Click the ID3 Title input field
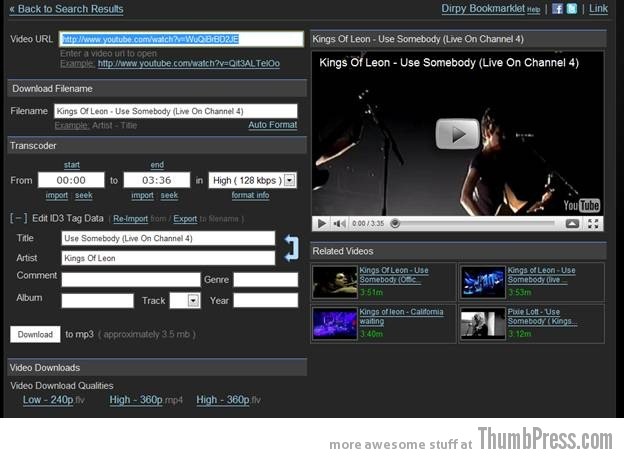 168,238
